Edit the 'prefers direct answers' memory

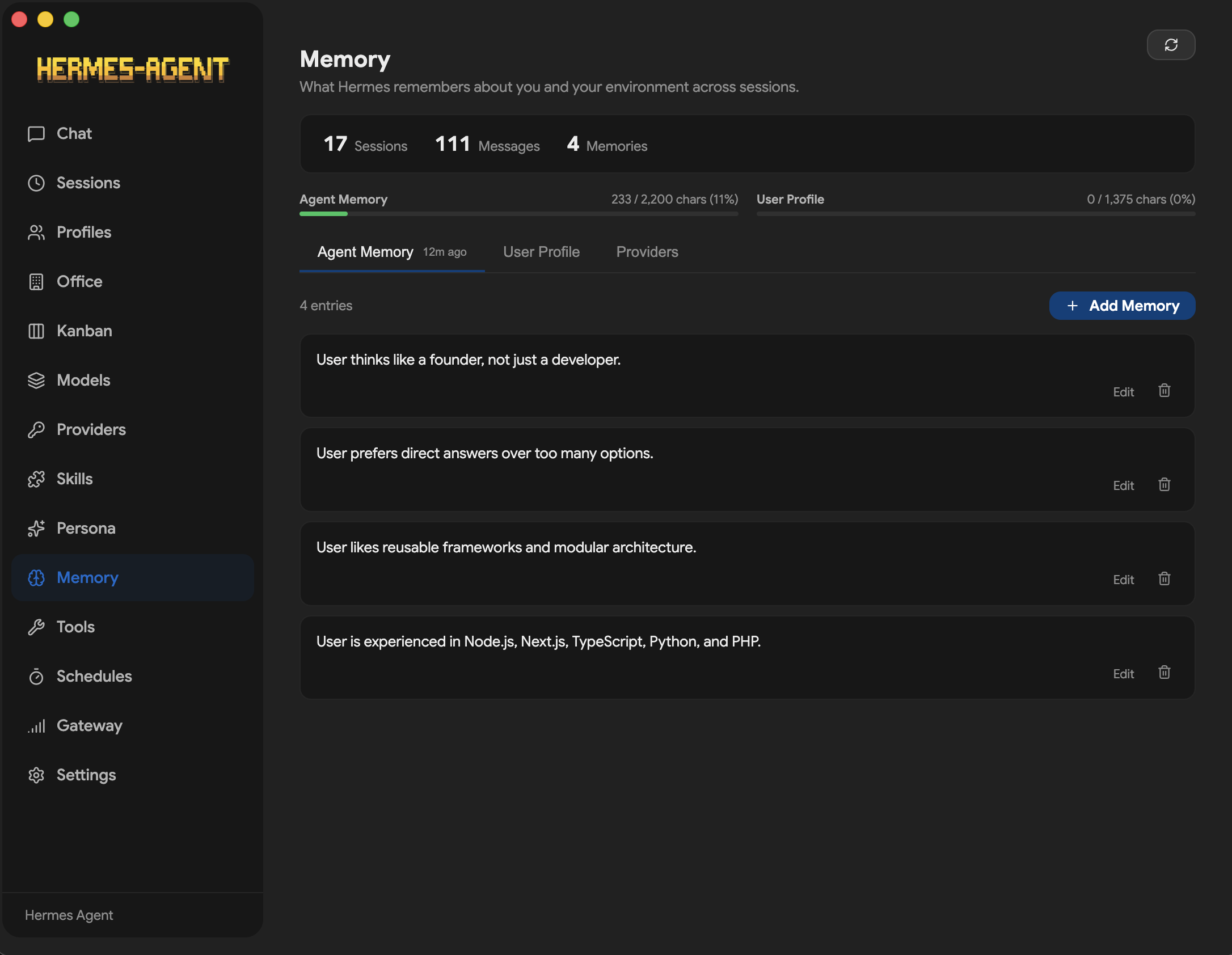point(1123,486)
